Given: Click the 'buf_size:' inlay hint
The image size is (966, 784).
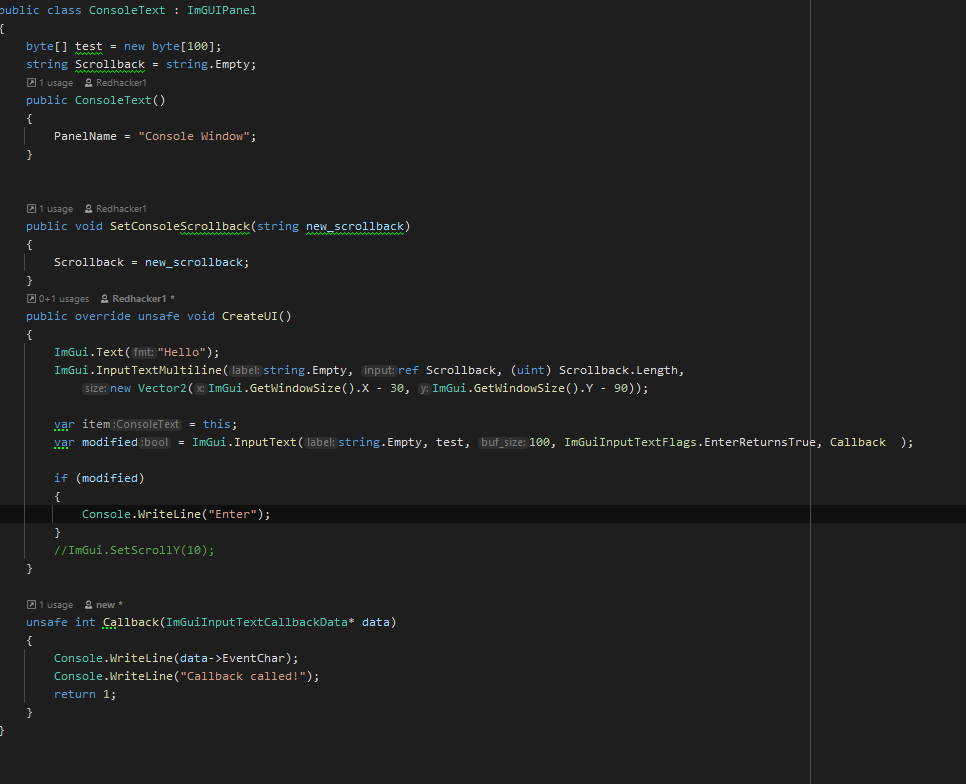Looking at the screenshot, I should pos(503,442).
